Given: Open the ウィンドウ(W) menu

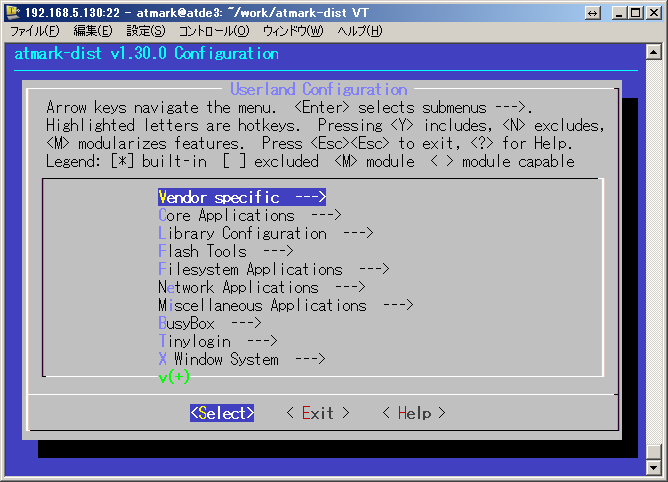Looking at the screenshot, I should point(293,31).
